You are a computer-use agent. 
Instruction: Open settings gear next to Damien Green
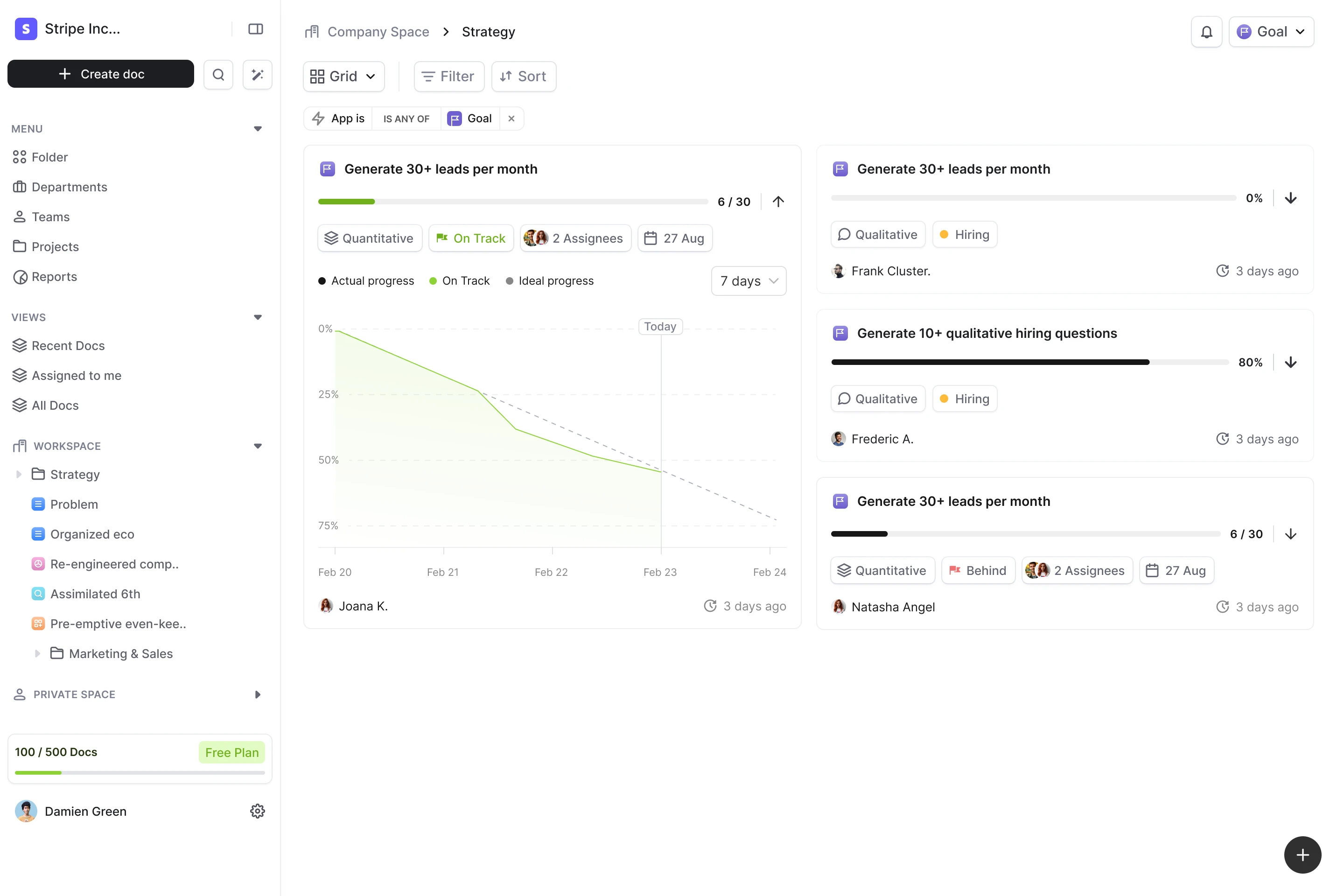pos(257,811)
